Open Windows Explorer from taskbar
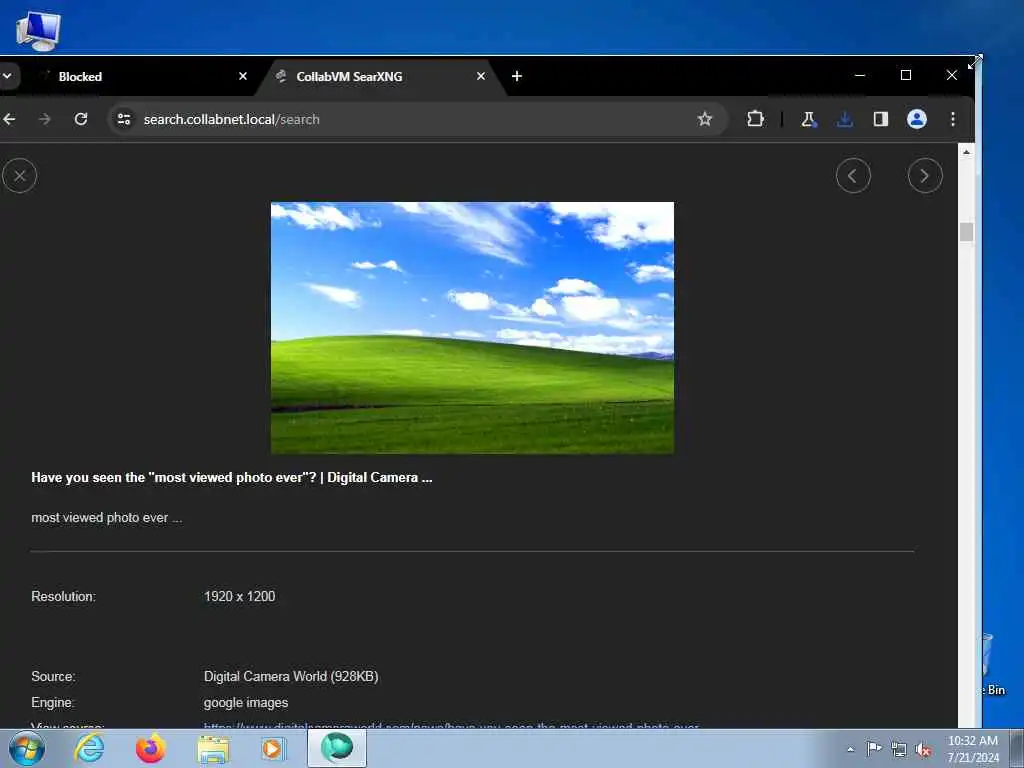This screenshot has height=768, width=1024. [x=213, y=748]
